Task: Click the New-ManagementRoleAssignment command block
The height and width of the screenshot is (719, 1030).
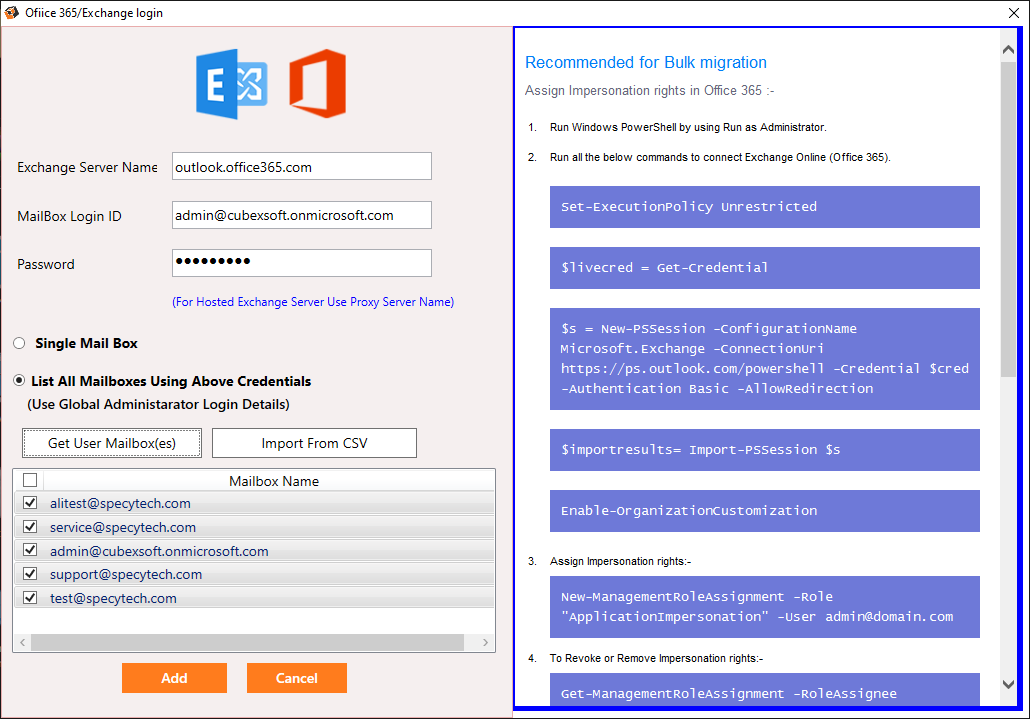Action: point(765,607)
